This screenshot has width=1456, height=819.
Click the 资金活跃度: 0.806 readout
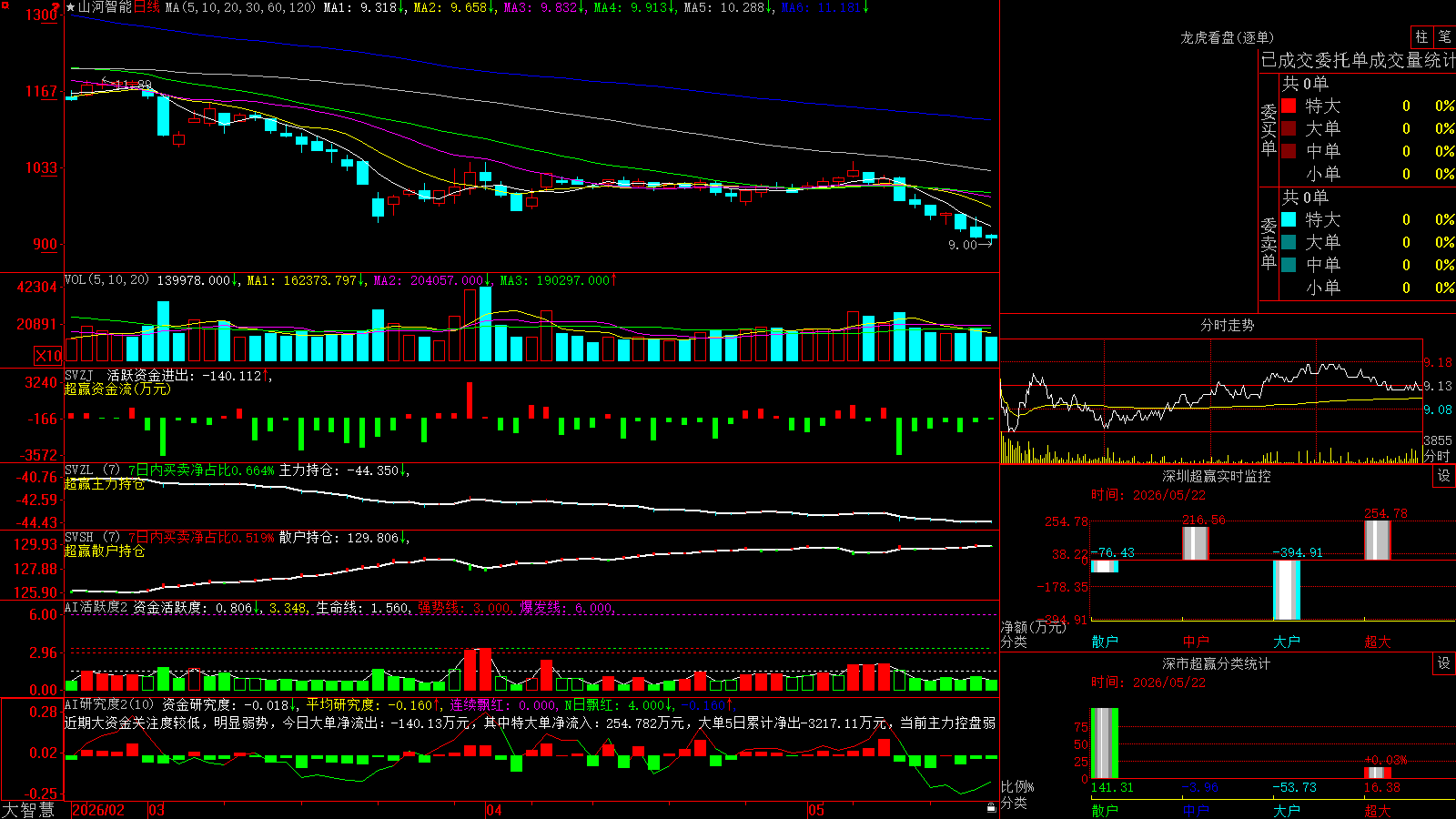197,608
